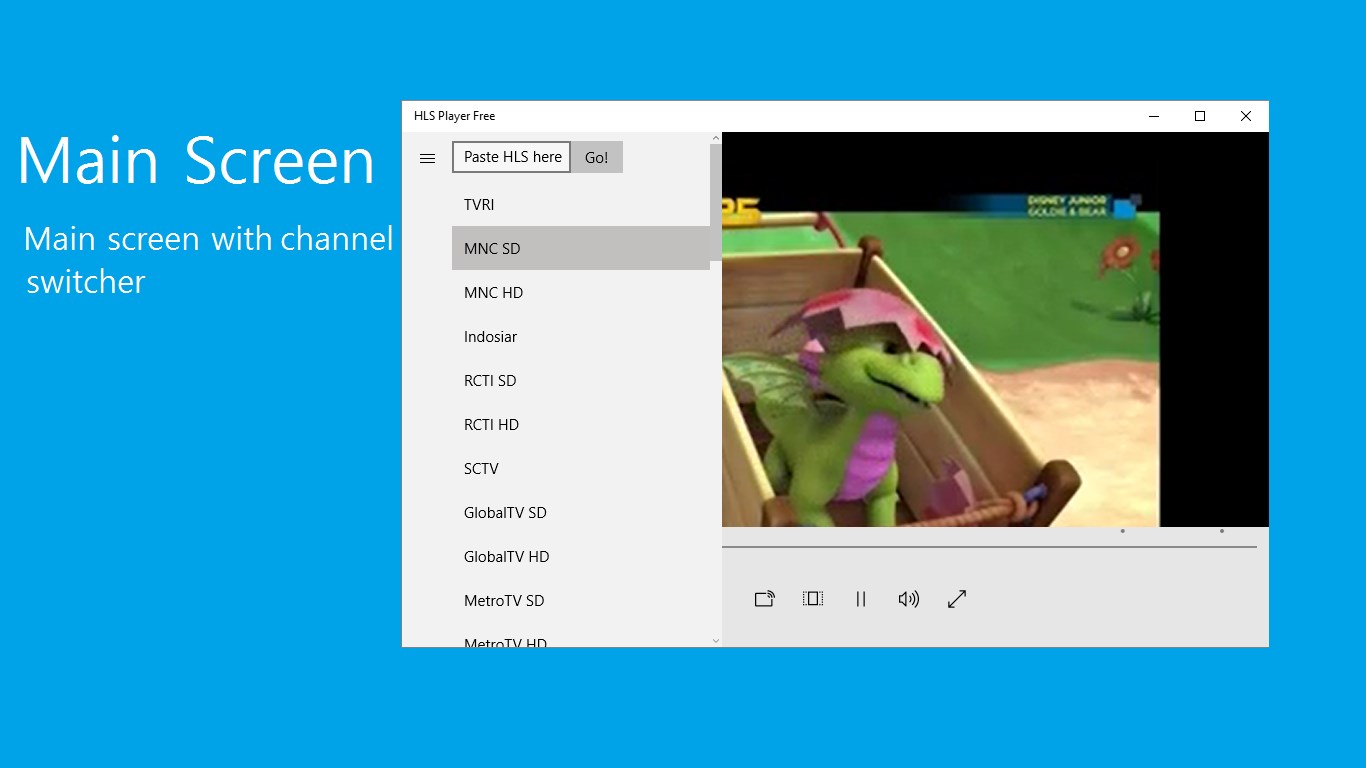Select the Indosiar channel
Image resolution: width=1366 pixels, height=768 pixels.
click(x=581, y=336)
